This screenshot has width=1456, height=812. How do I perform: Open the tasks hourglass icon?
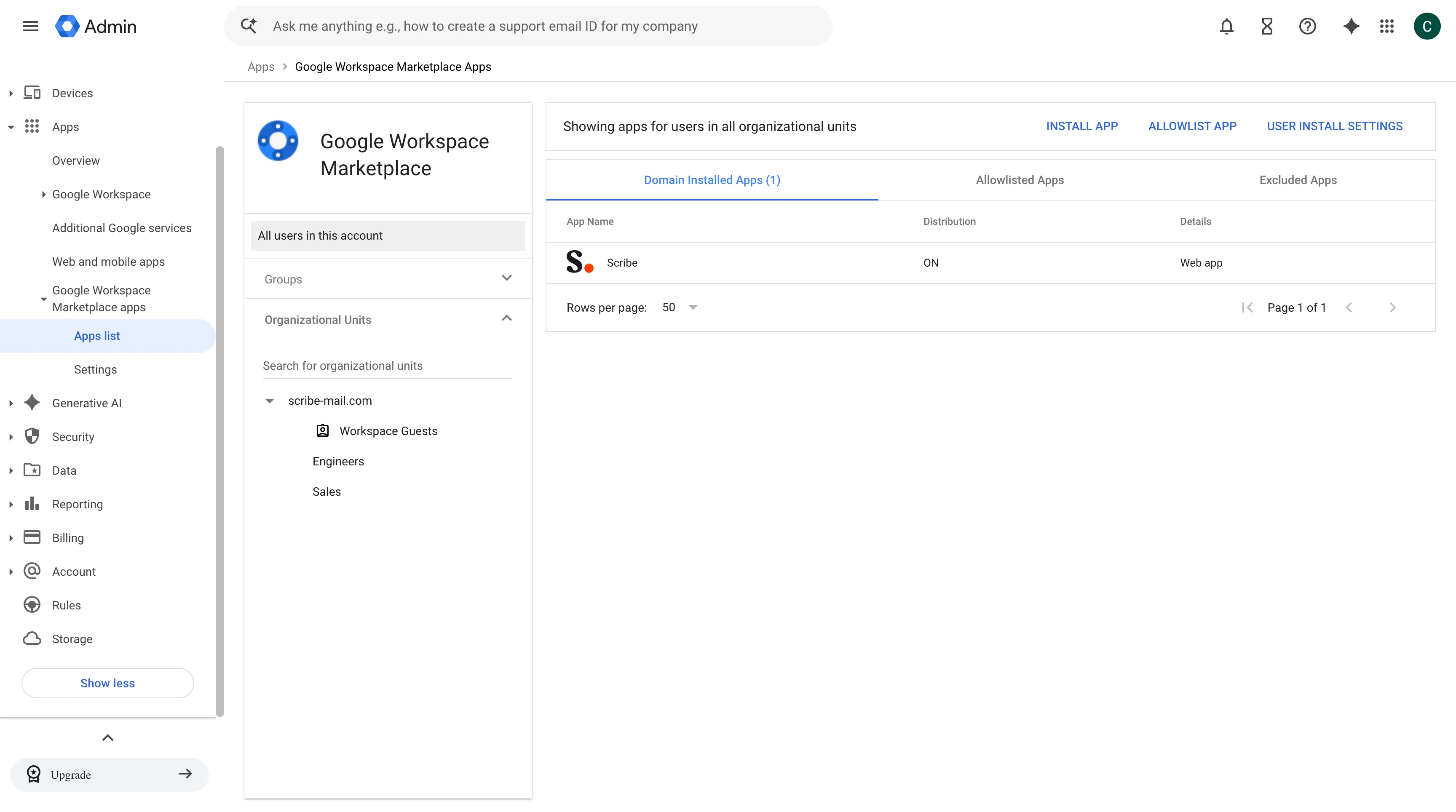coord(1267,26)
